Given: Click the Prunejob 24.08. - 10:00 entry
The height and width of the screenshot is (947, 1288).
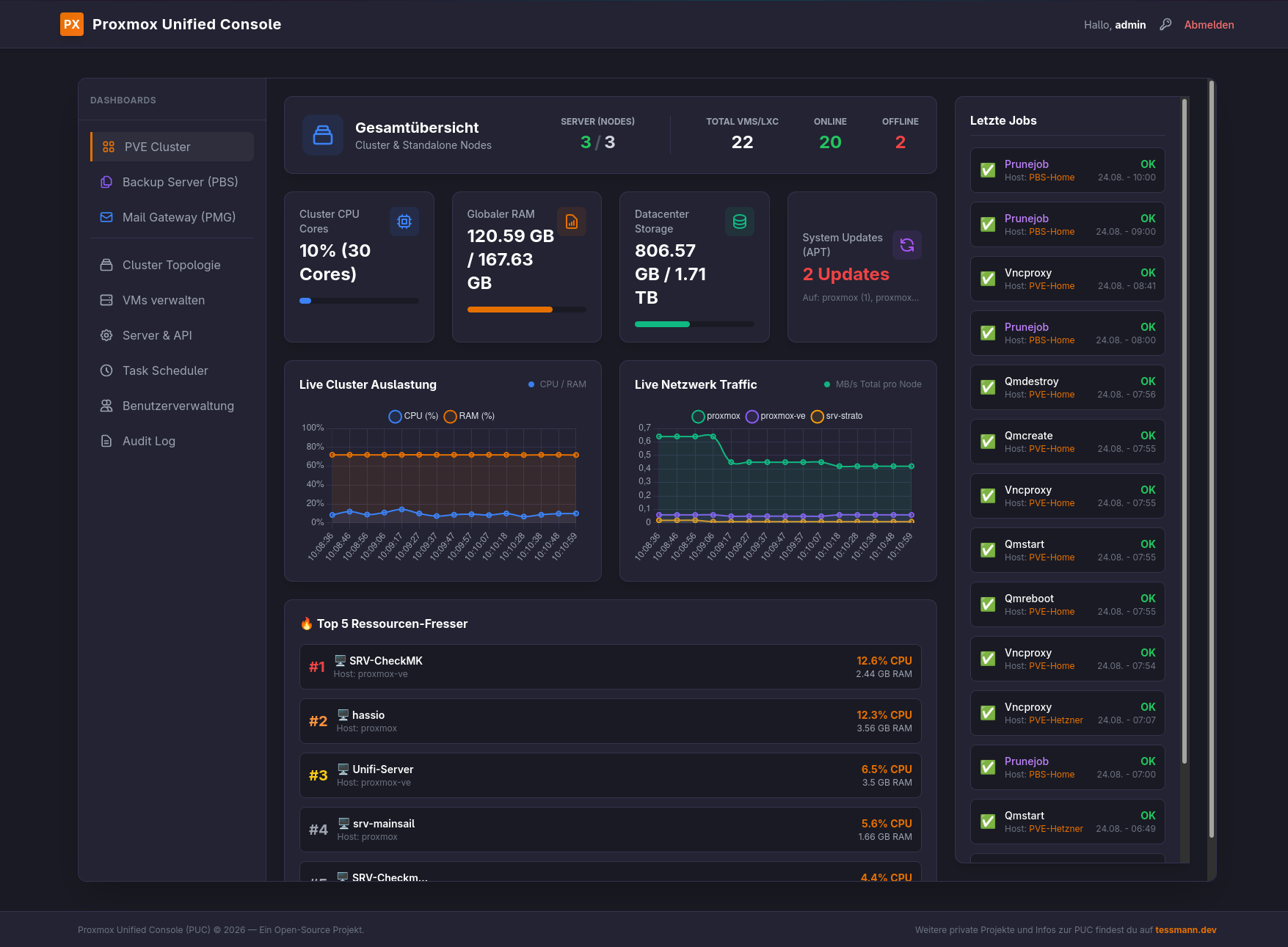Looking at the screenshot, I should 1067,170.
